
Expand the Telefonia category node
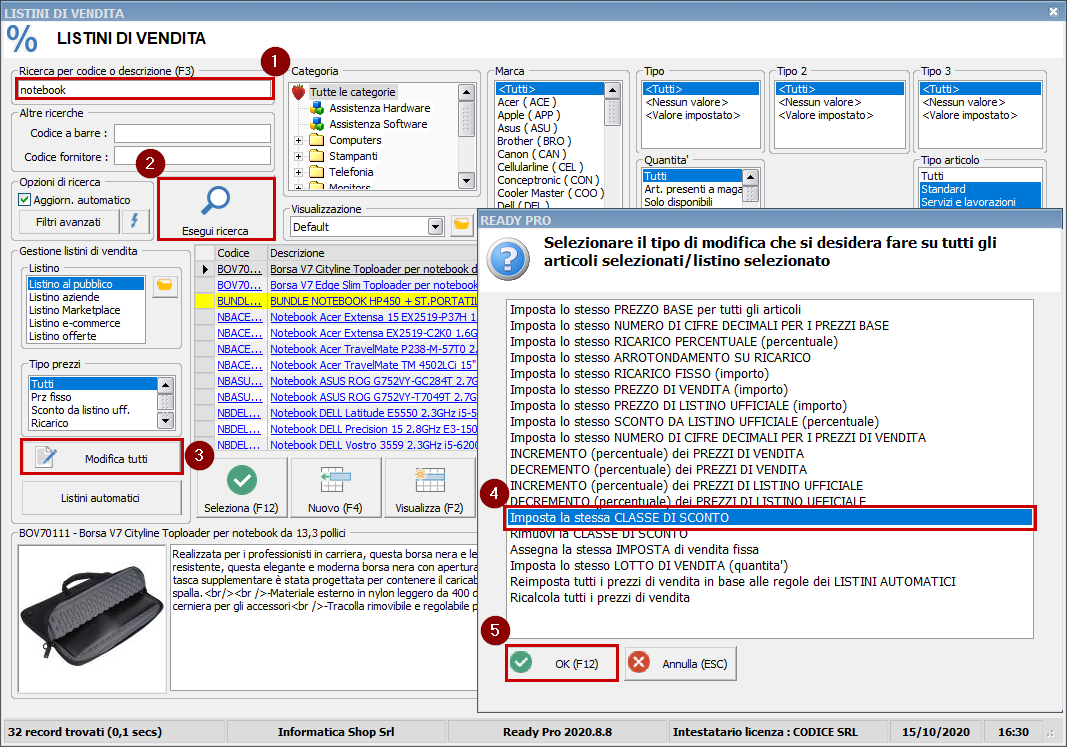point(298,172)
